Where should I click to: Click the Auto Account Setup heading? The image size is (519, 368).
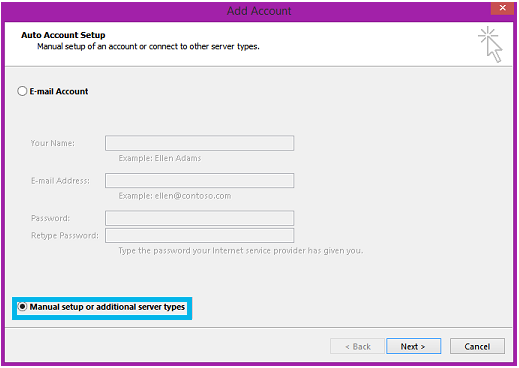[x=63, y=35]
